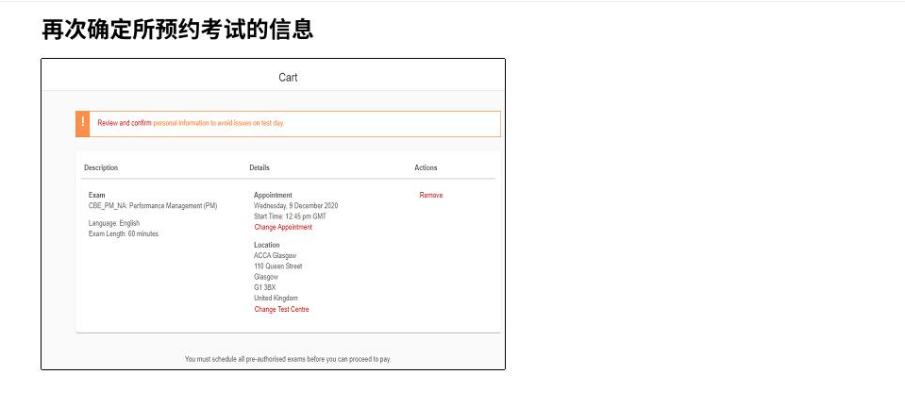Click the Details column header
The image size is (905, 417).
click(259, 168)
